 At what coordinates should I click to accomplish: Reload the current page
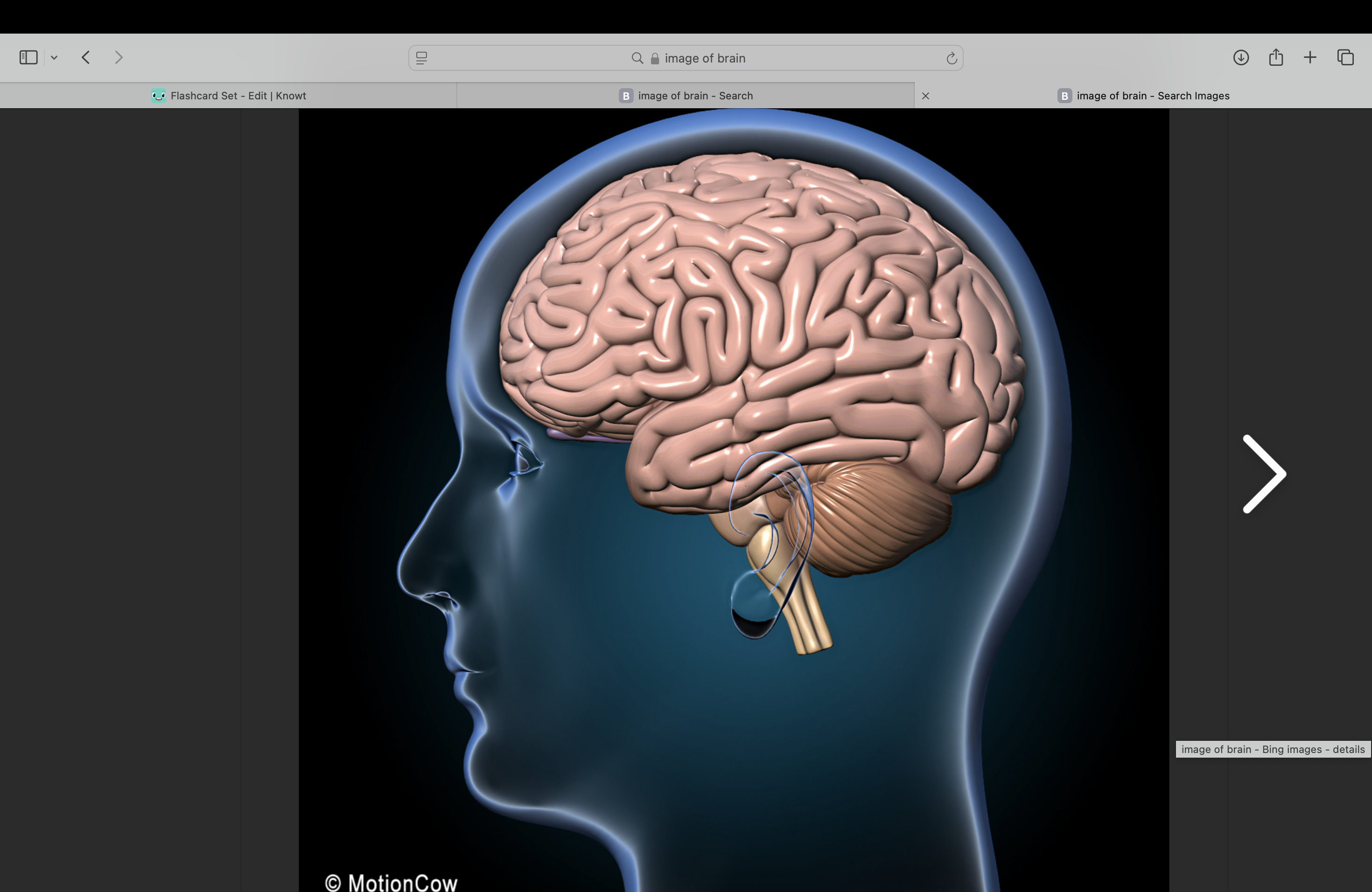[951, 58]
